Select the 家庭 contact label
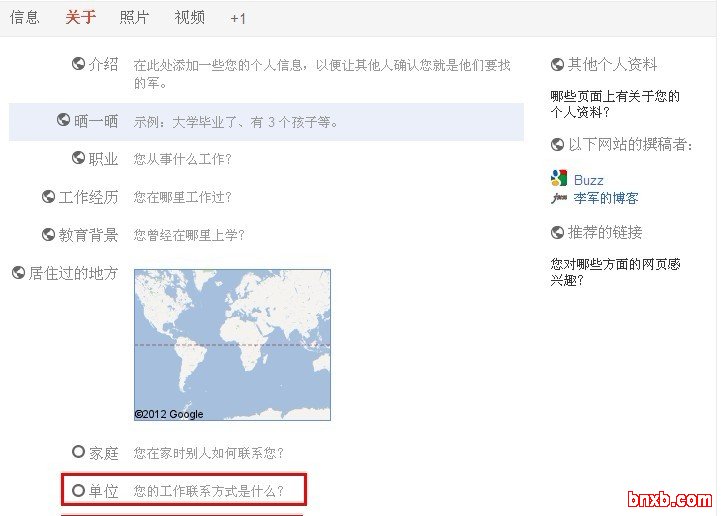 (x=104, y=453)
